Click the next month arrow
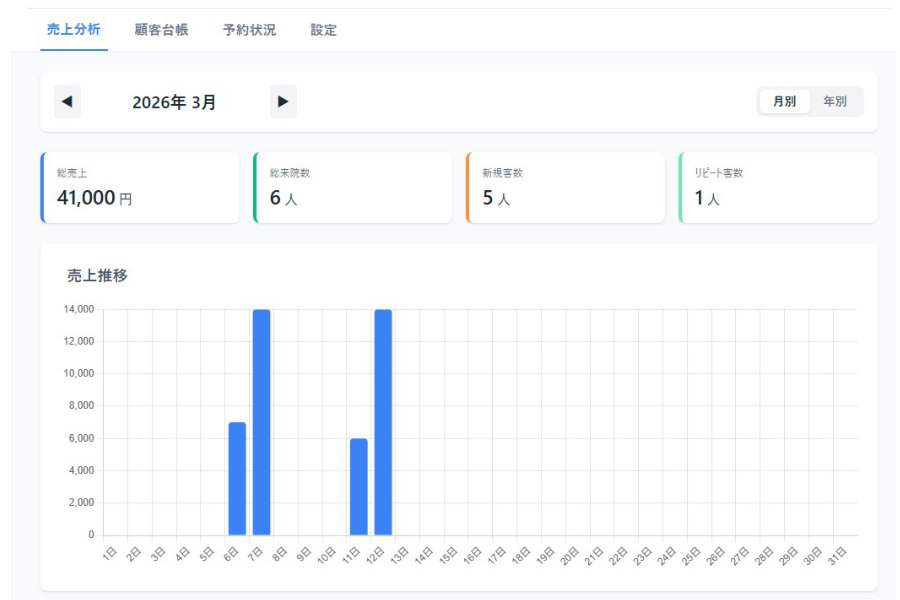Image resolution: width=900 pixels, height=600 pixels. click(x=283, y=101)
